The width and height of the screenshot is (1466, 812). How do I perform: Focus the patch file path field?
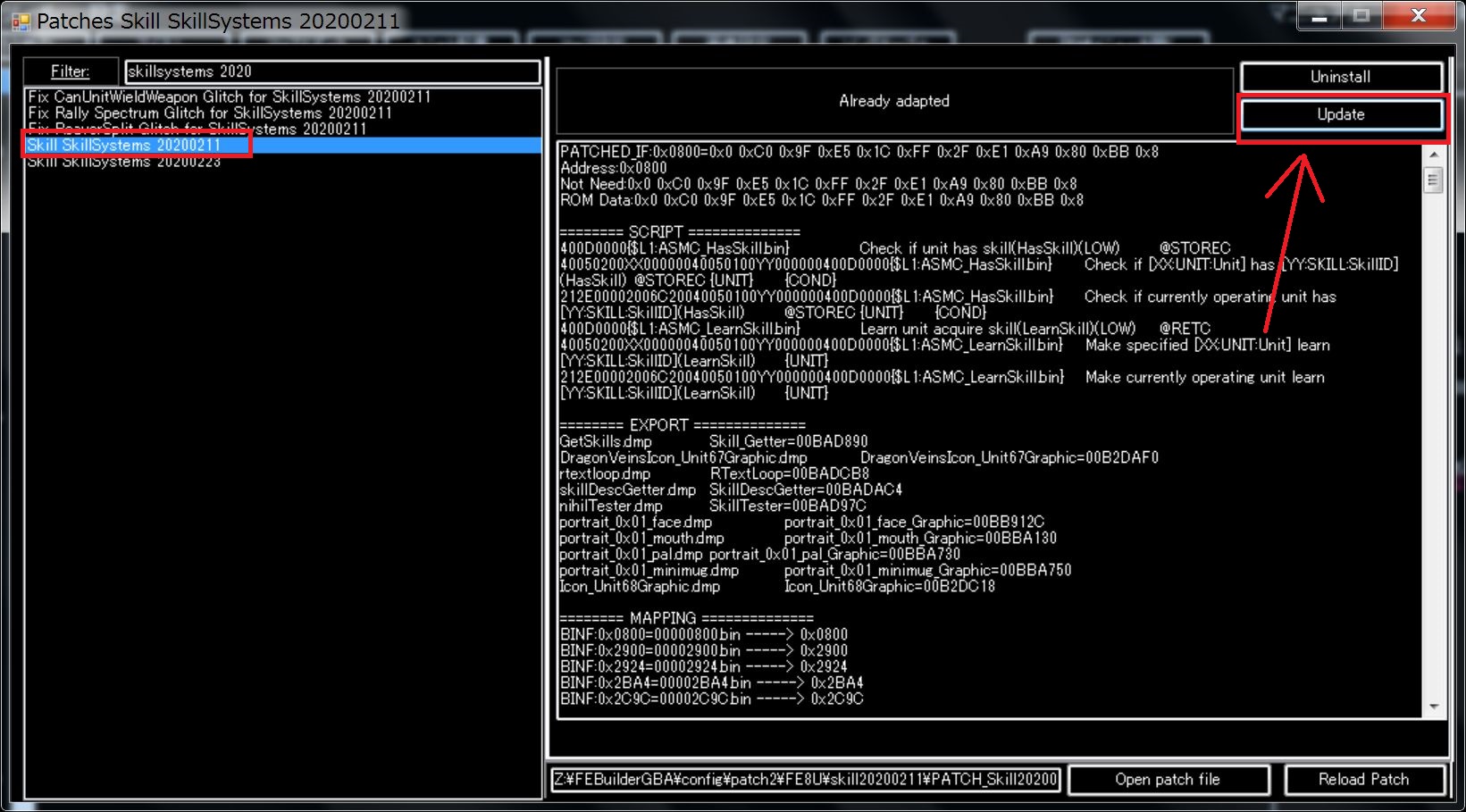click(x=805, y=779)
